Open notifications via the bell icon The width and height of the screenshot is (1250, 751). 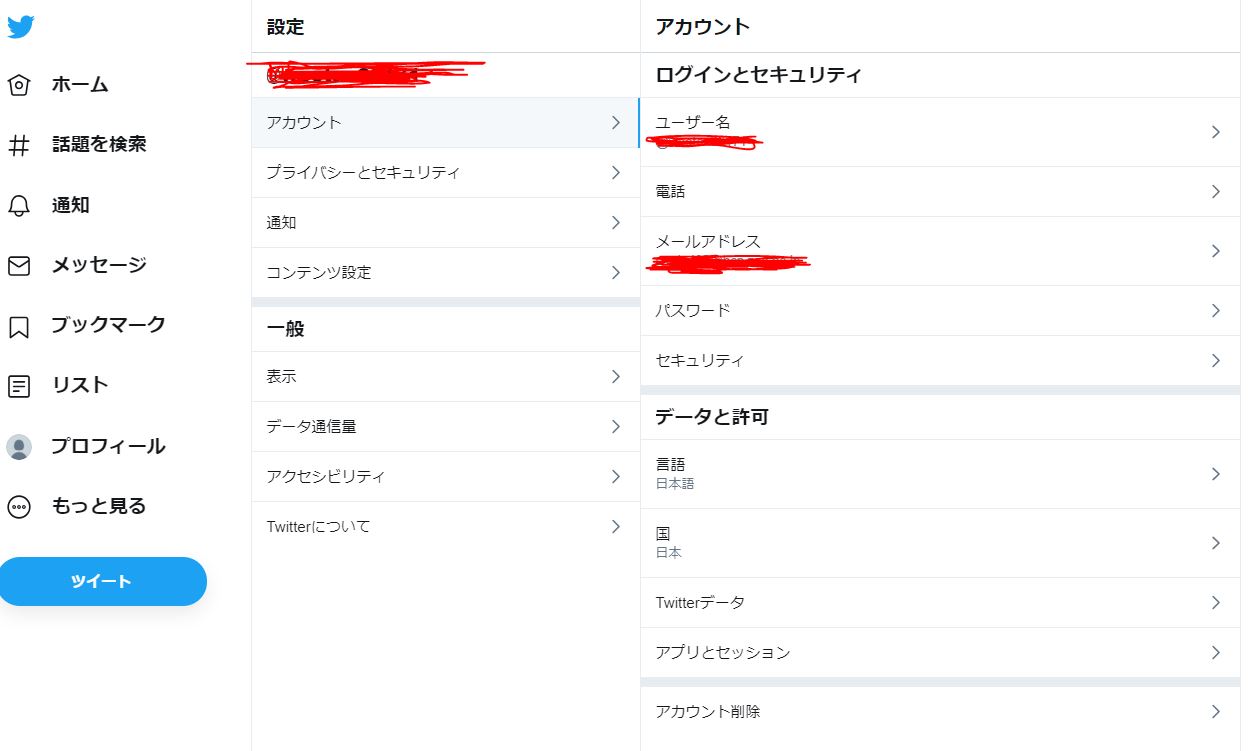19,206
